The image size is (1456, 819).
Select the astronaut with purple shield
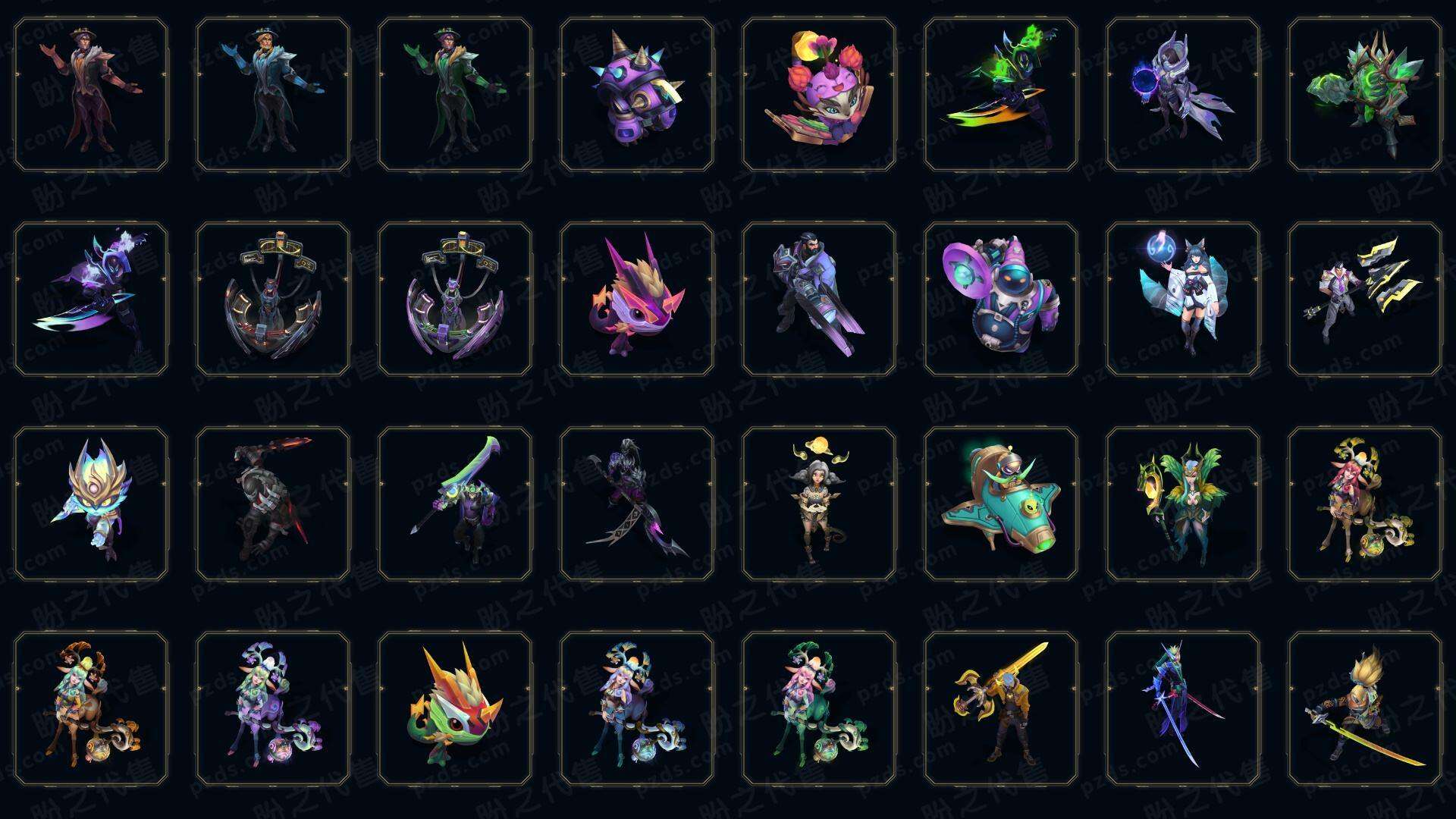tap(1001, 299)
